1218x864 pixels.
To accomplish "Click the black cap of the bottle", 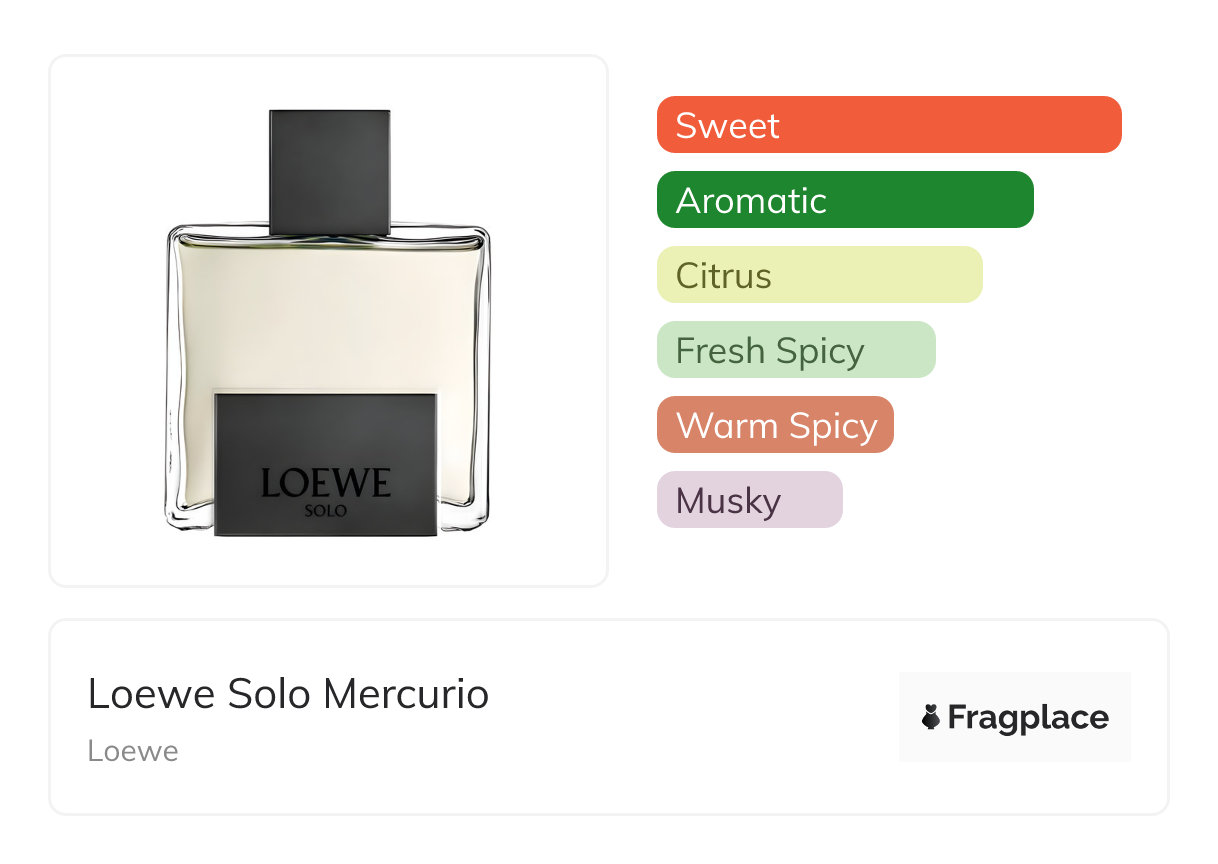I will 330,172.
